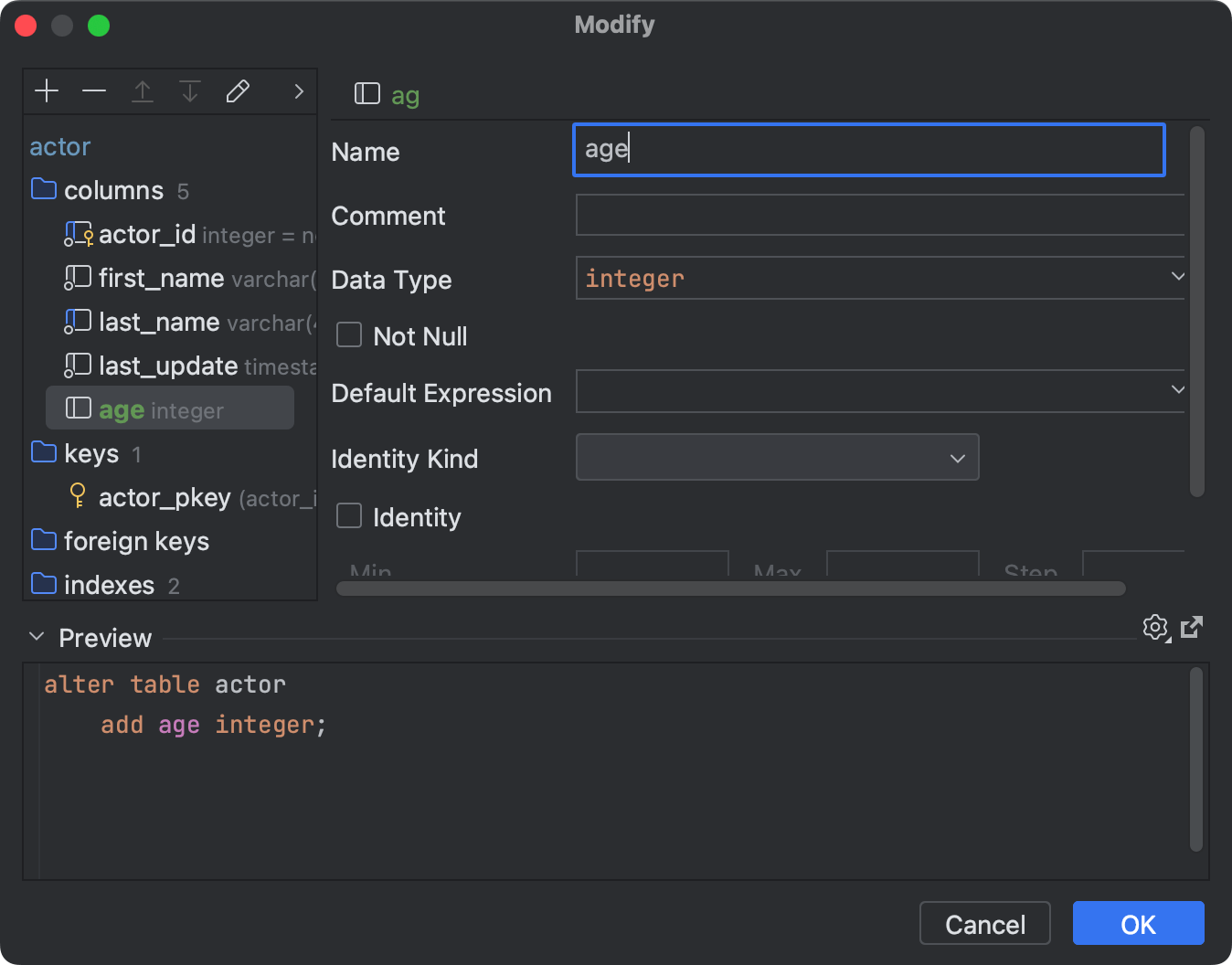Open the Data Type dropdown
The image size is (1232, 965).
pos(1178,277)
